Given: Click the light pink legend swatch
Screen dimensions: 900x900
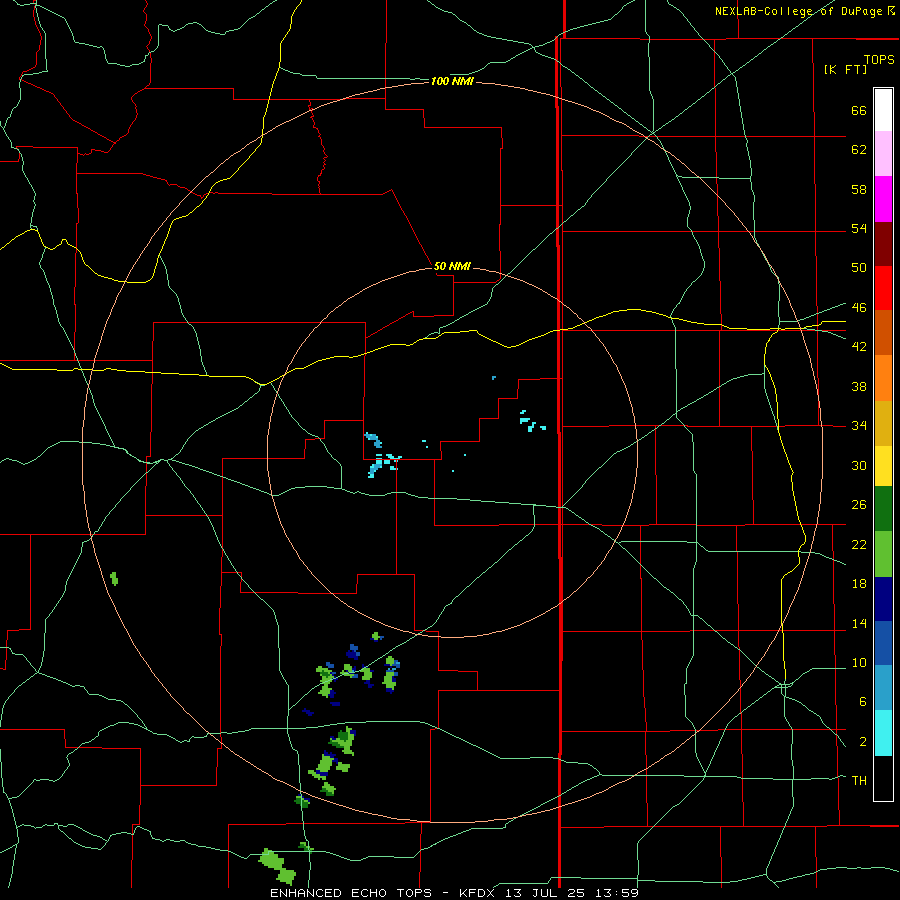Looking at the screenshot, I should pos(883,154).
